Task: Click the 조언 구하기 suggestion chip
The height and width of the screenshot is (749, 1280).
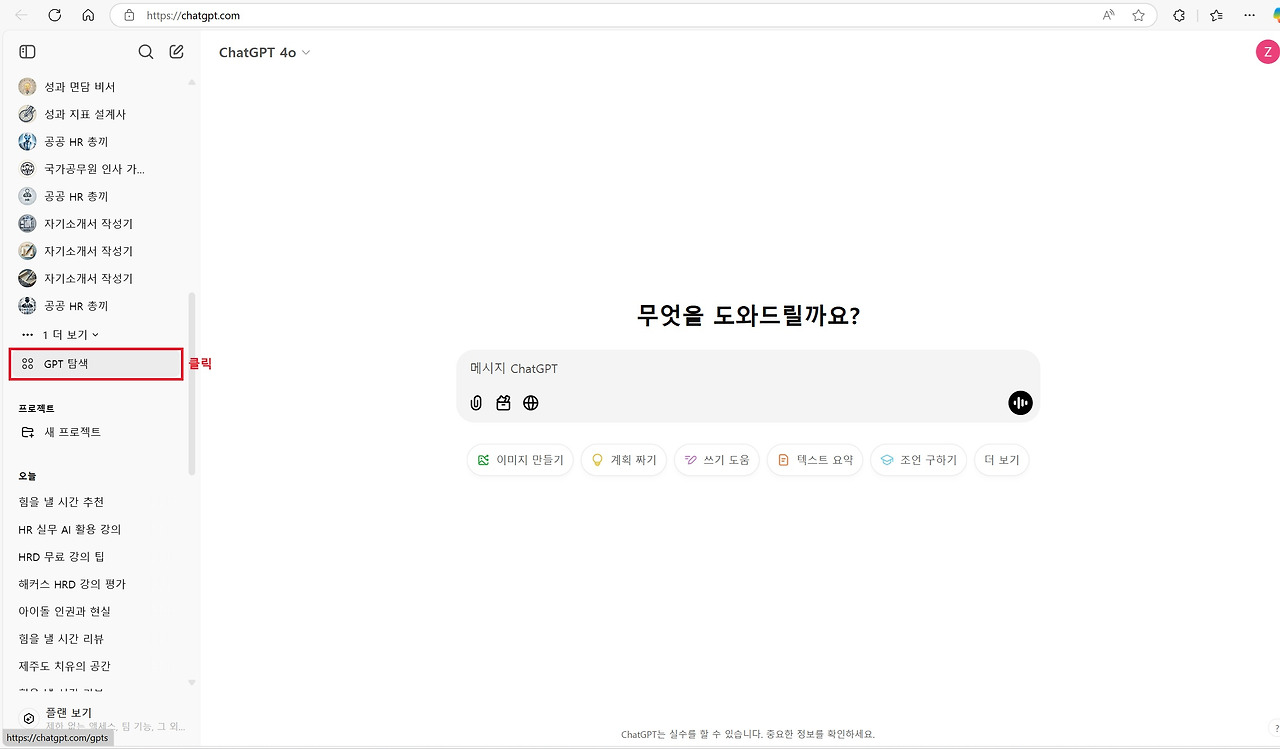Action: pos(919,460)
